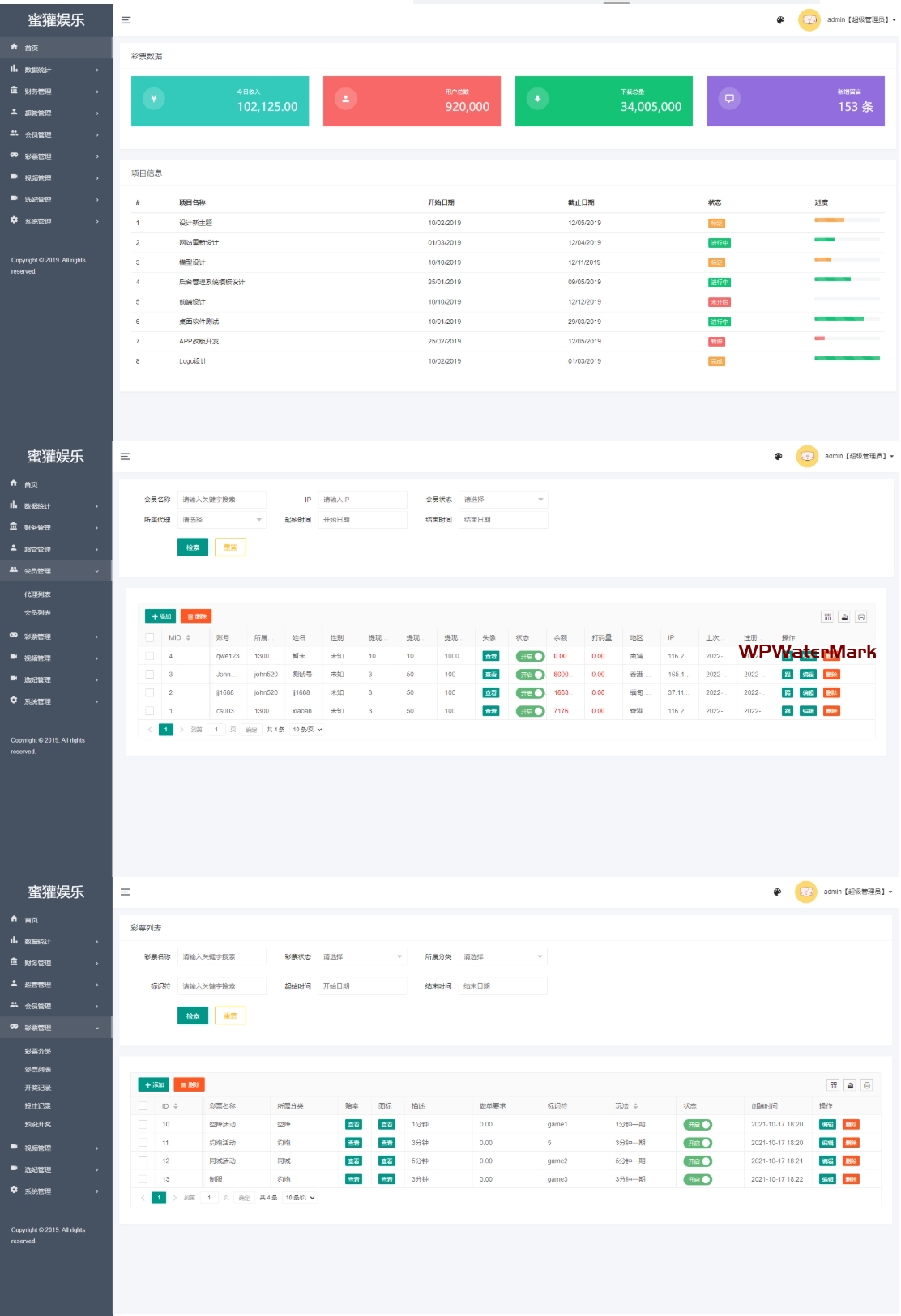Click the print icon above the 彩票 list table

click(x=867, y=1085)
